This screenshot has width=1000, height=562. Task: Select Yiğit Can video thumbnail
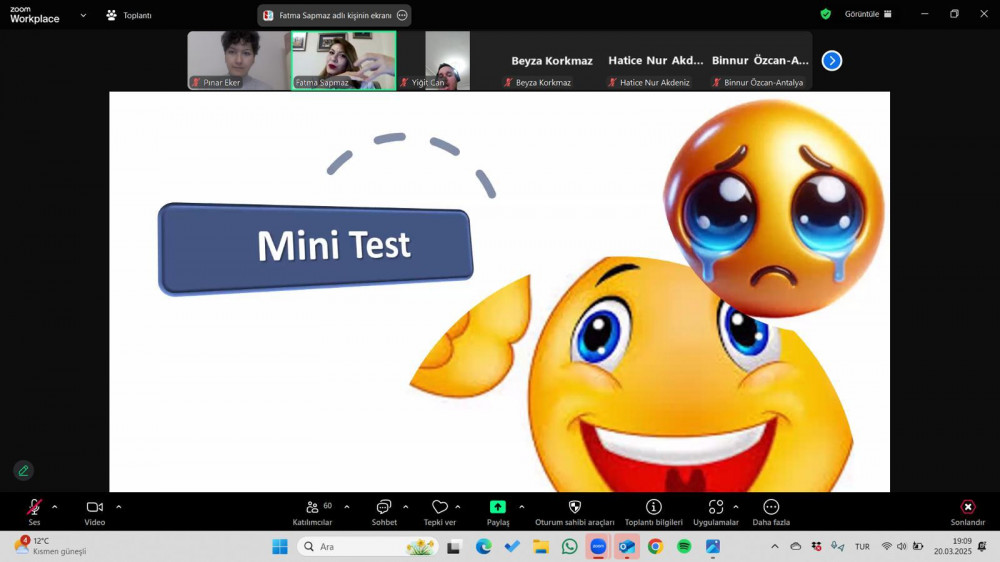click(448, 61)
